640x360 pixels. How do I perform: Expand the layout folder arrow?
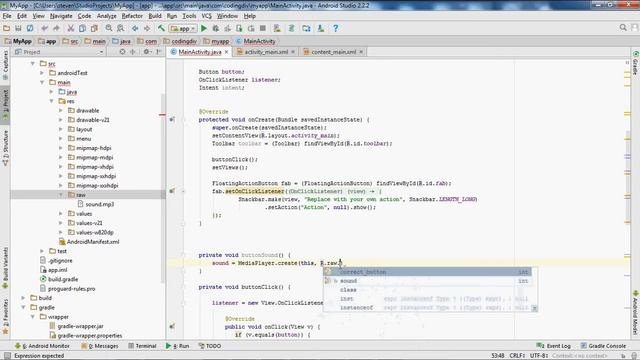[61, 129]
